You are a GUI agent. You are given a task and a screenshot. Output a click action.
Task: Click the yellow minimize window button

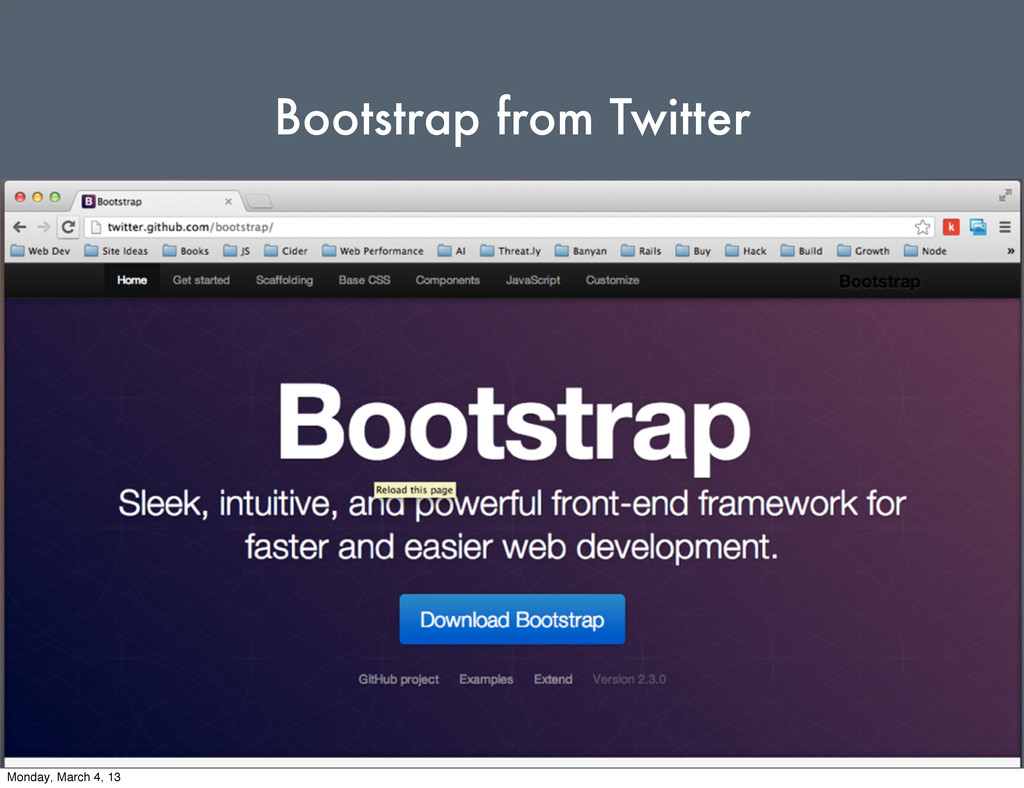tap(37, 197)
